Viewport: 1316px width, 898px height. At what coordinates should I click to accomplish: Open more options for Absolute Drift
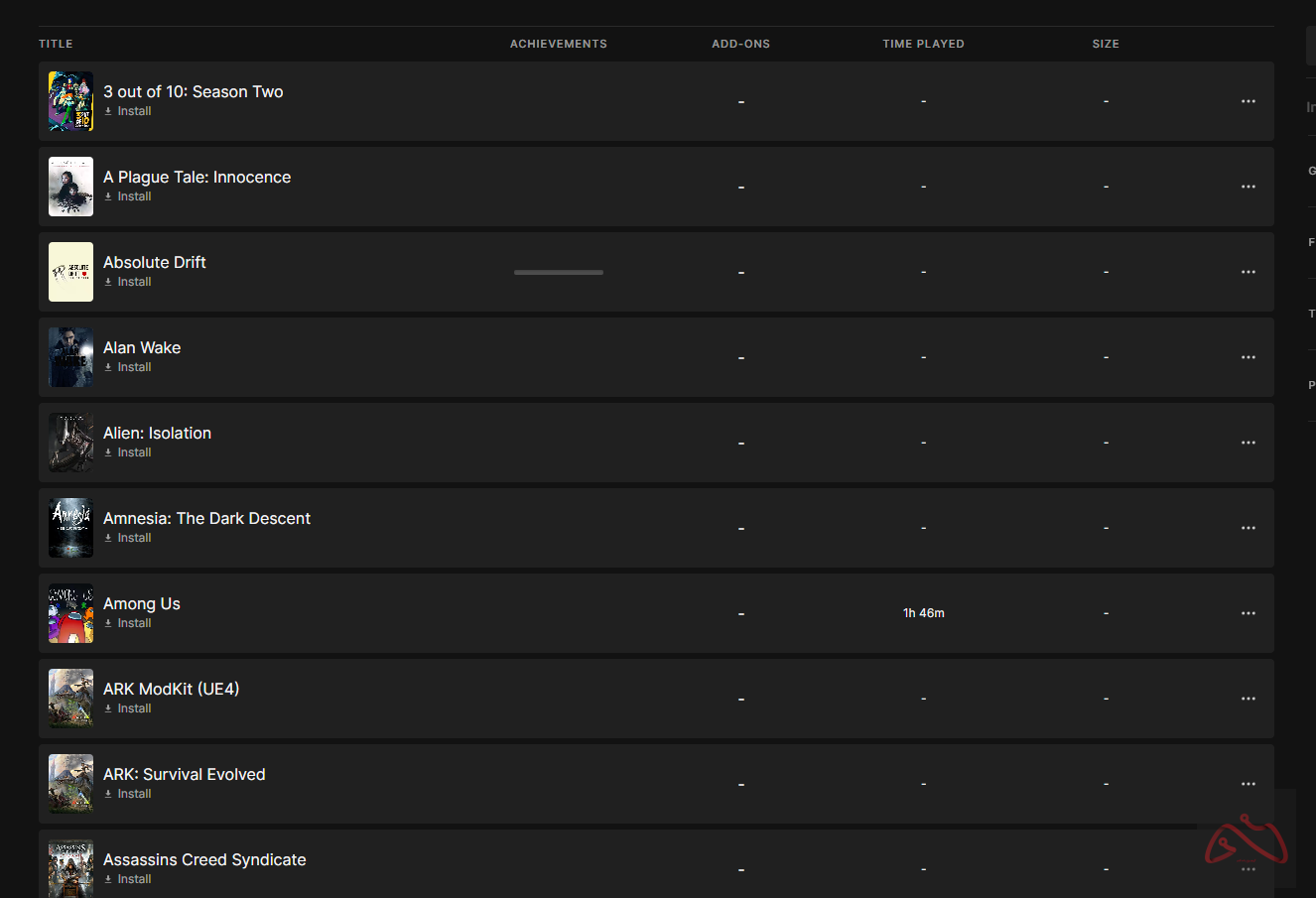pyautogui.click(x=1248, y=272)
